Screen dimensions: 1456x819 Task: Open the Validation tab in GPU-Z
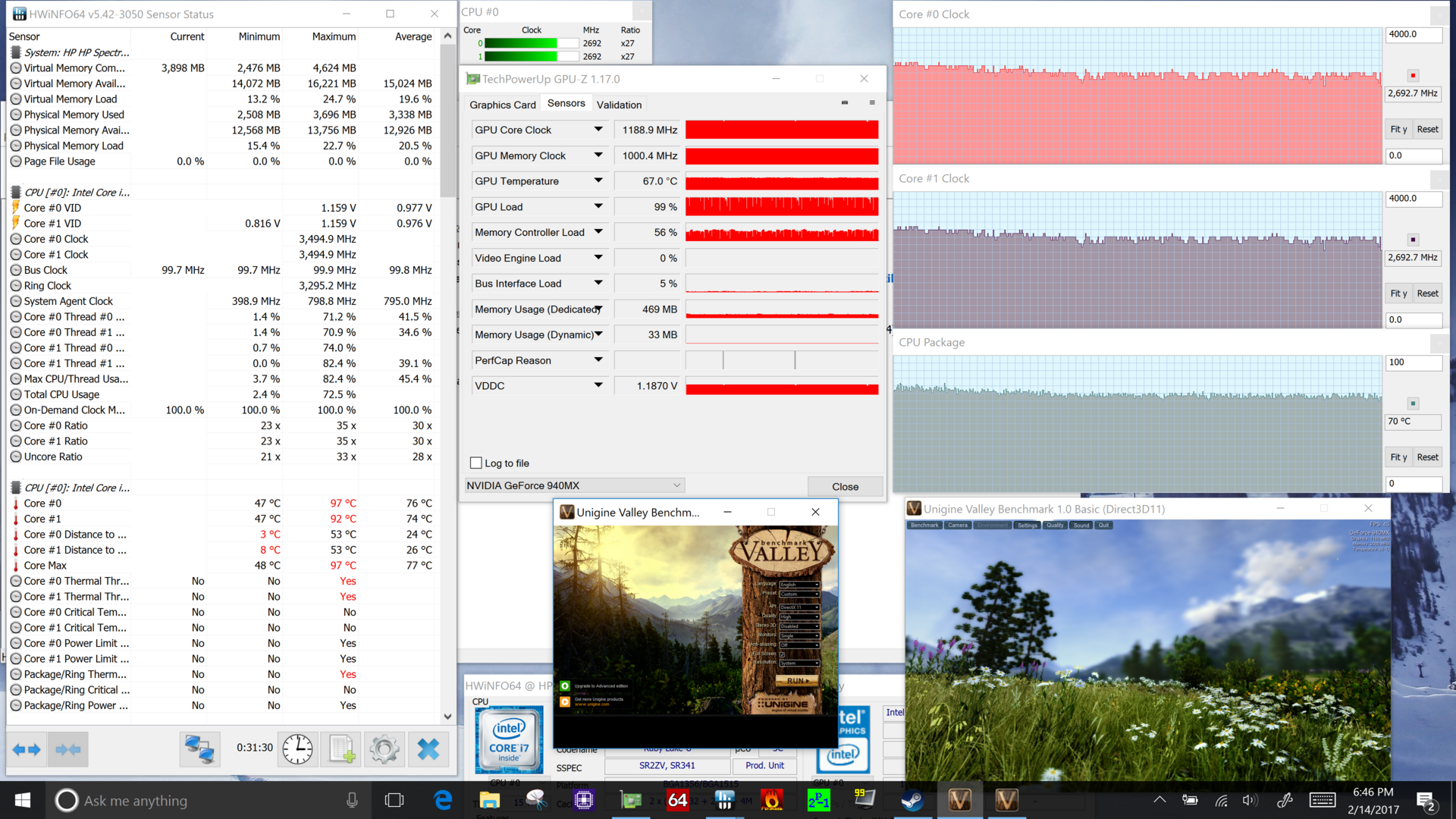[619, 105]
